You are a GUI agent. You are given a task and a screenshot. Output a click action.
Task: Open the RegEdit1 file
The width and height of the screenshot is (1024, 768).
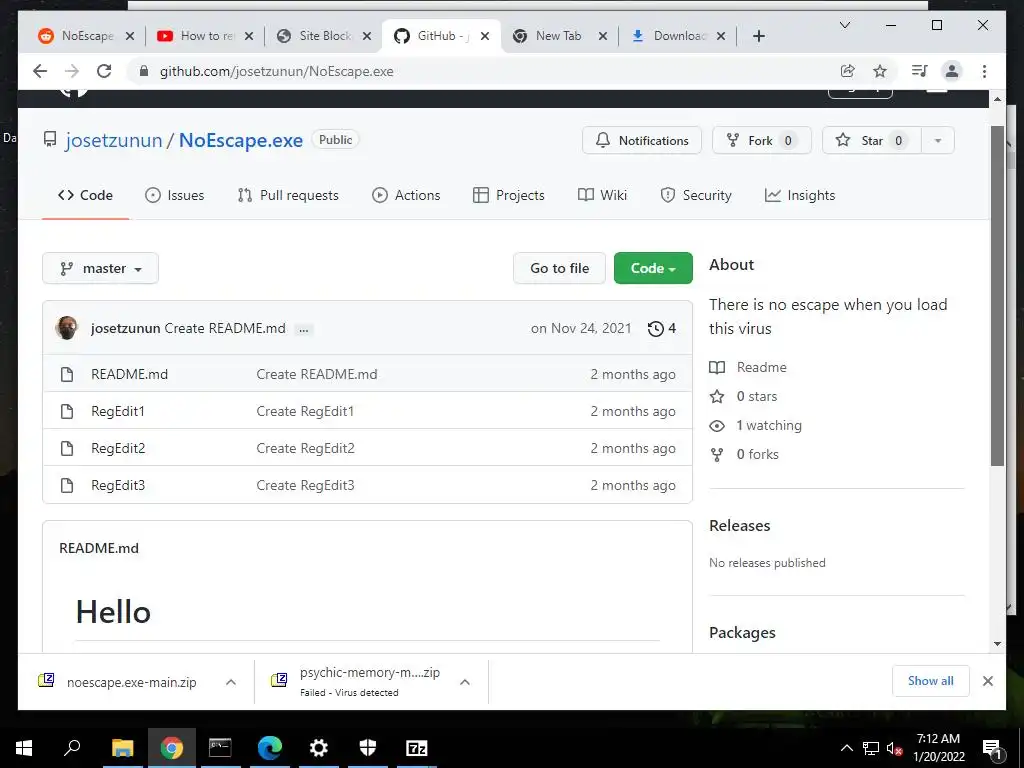click(x=118, y=411)
